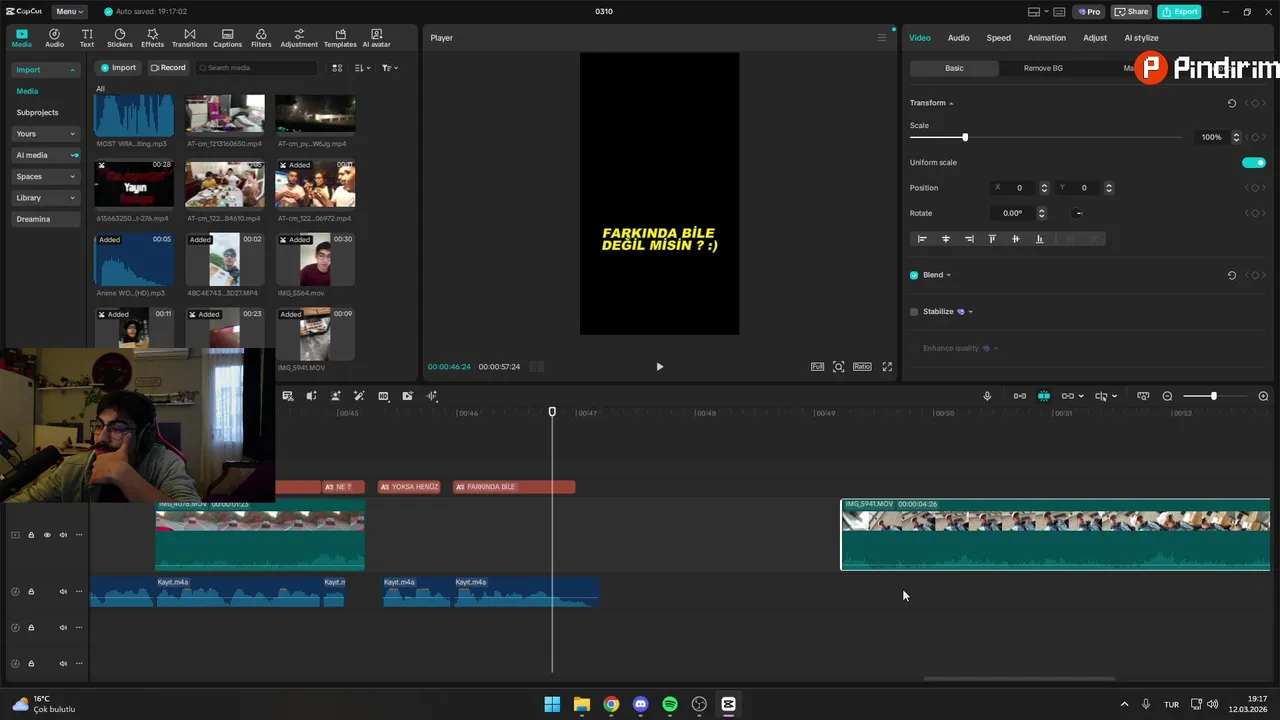
Task: Open the Discord icon in the taskbar
Action: [x=641, y=704]
